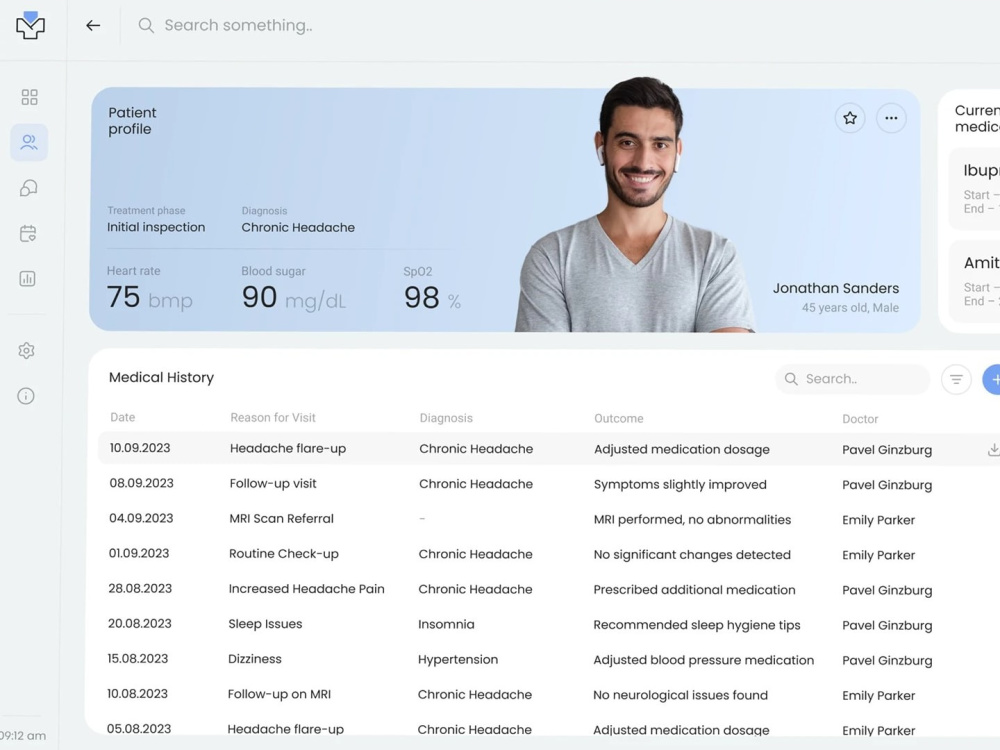Select Jonathan Sanders patient photo
This screenshot has height=750, width=1000.
coord(635,205)
